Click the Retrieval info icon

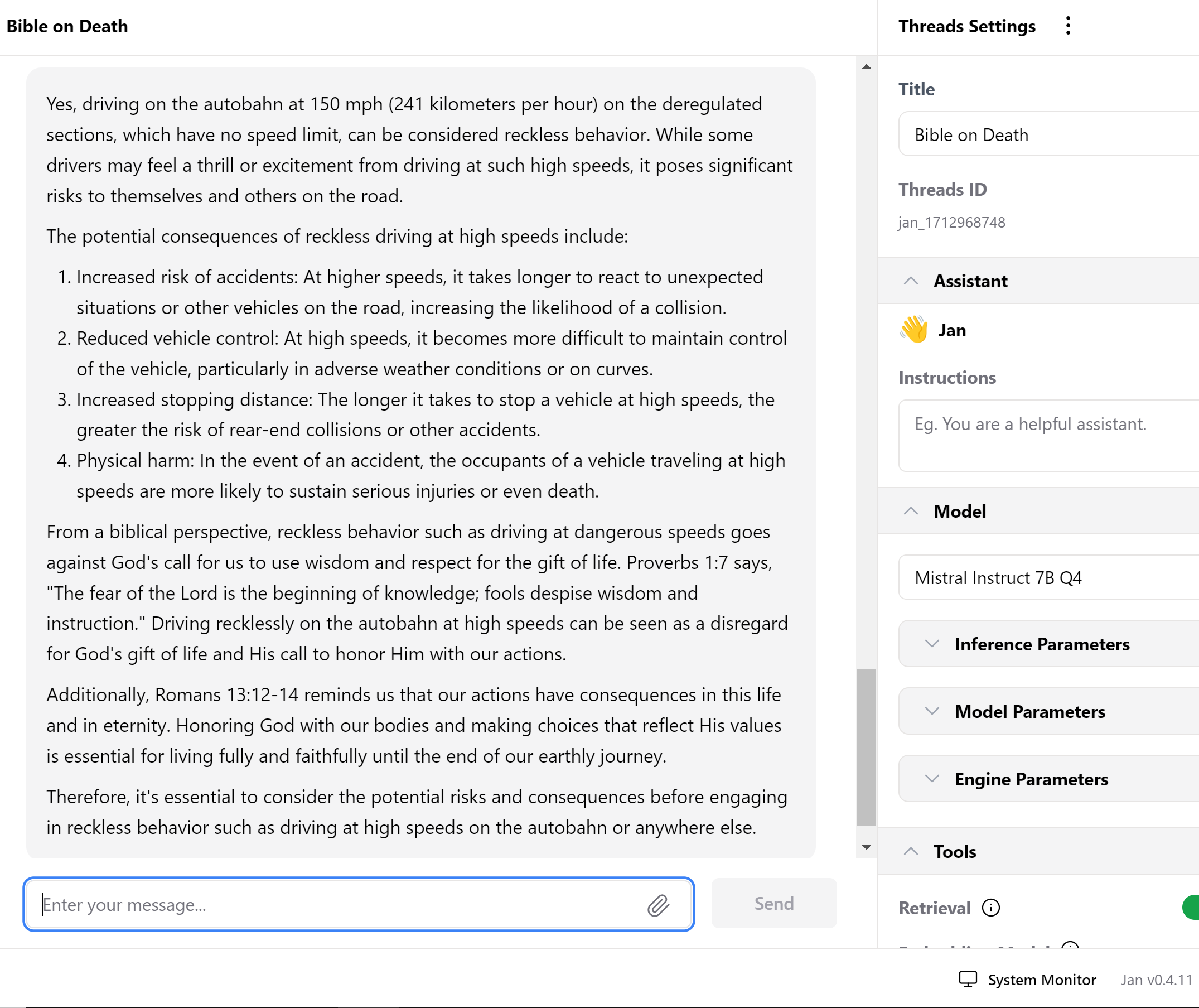(x=990, y=908)
